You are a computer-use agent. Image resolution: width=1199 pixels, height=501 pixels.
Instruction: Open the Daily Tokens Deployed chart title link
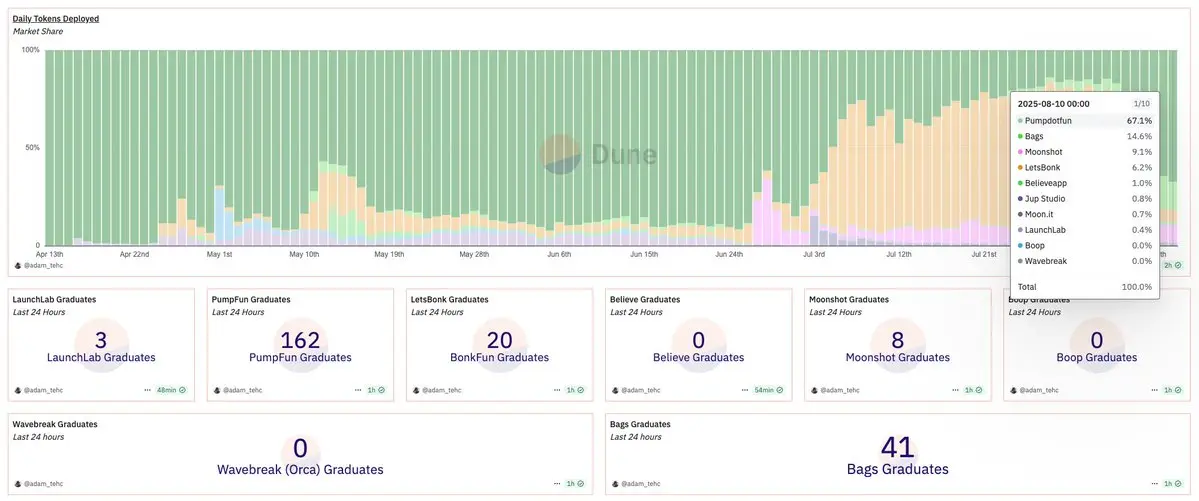(x=56, y=18)
